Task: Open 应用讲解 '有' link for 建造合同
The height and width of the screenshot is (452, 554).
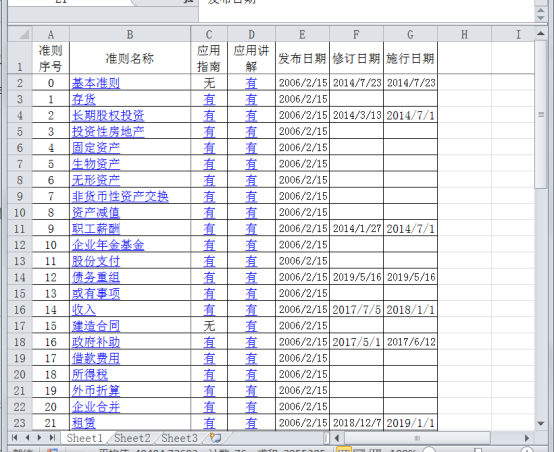Action: [251, 326]
